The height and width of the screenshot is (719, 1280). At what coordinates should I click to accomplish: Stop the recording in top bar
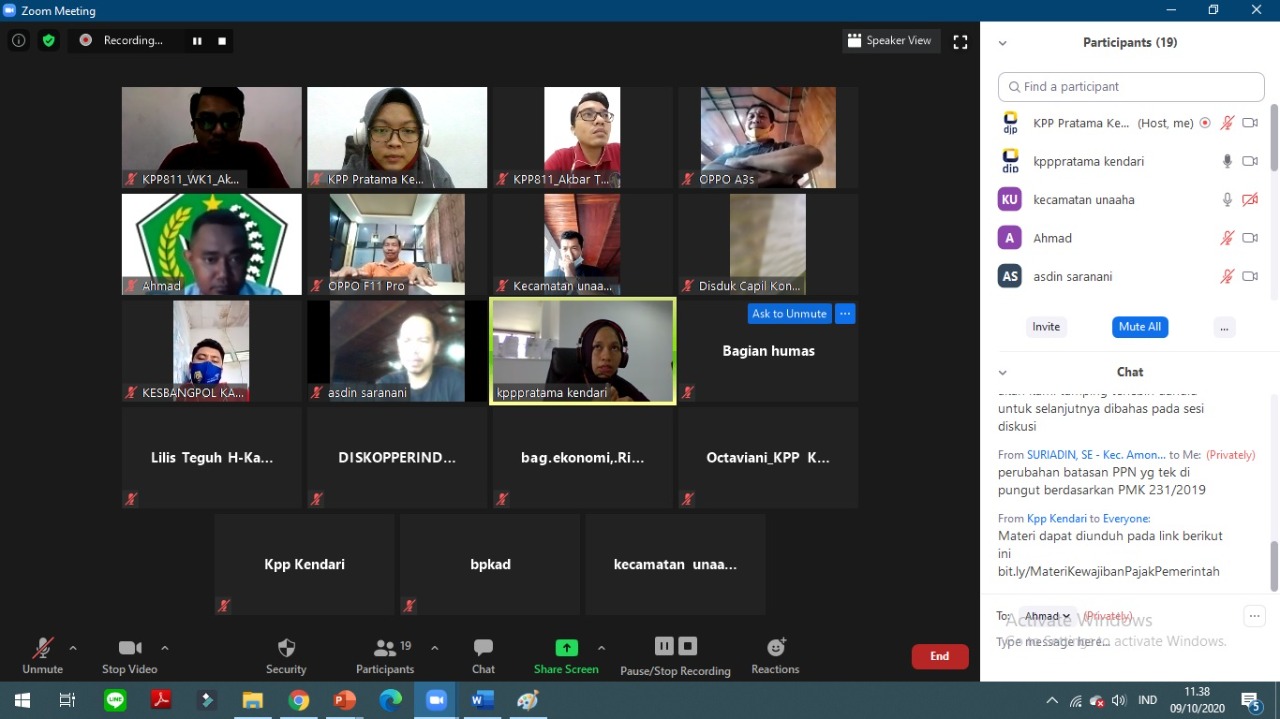(x=222, y=41)
